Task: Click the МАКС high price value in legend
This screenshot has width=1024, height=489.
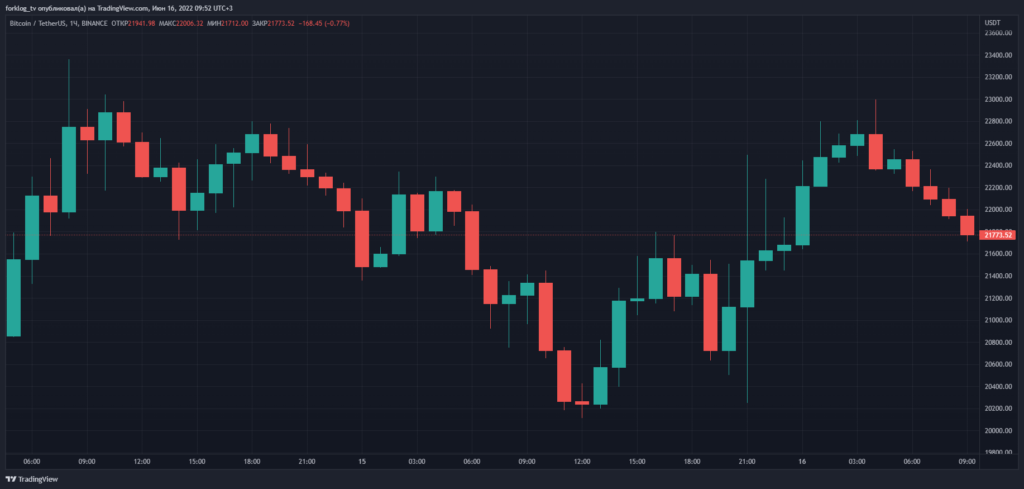Action: click(x=189, y=21)
